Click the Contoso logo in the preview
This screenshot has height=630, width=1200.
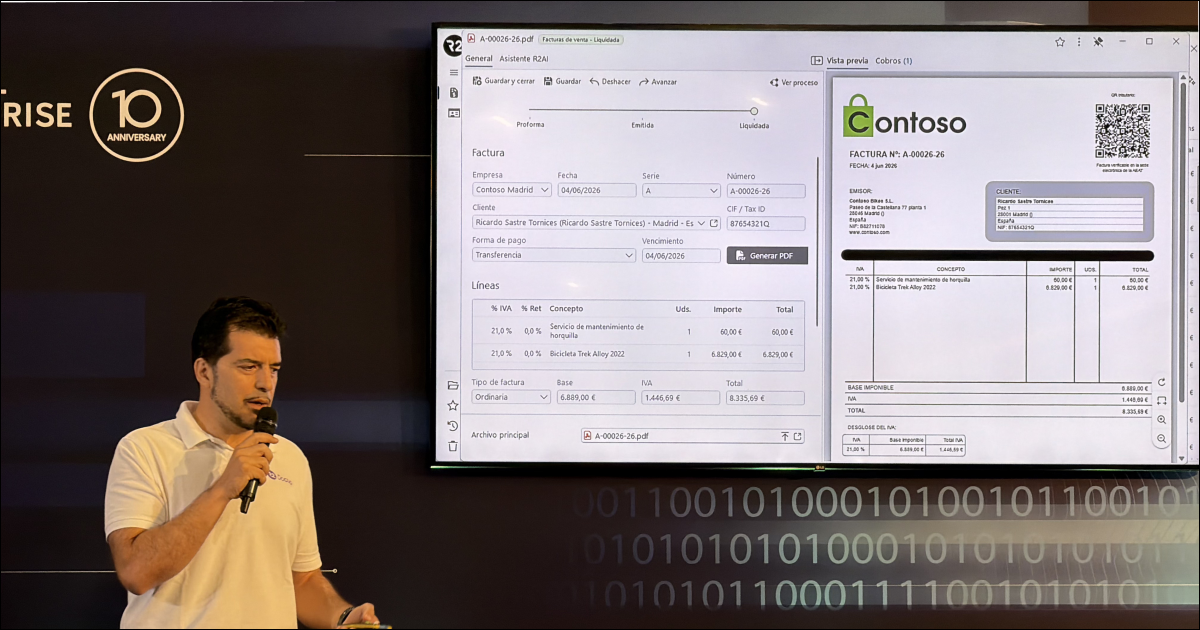point(905,116)
